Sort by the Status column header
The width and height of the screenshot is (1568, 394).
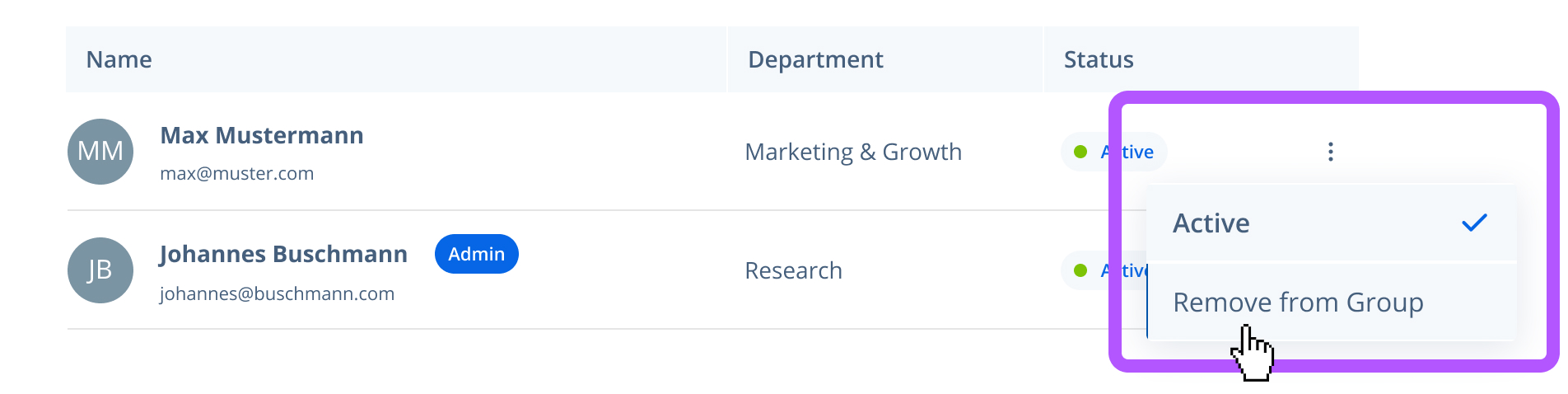coord(1099,59)
